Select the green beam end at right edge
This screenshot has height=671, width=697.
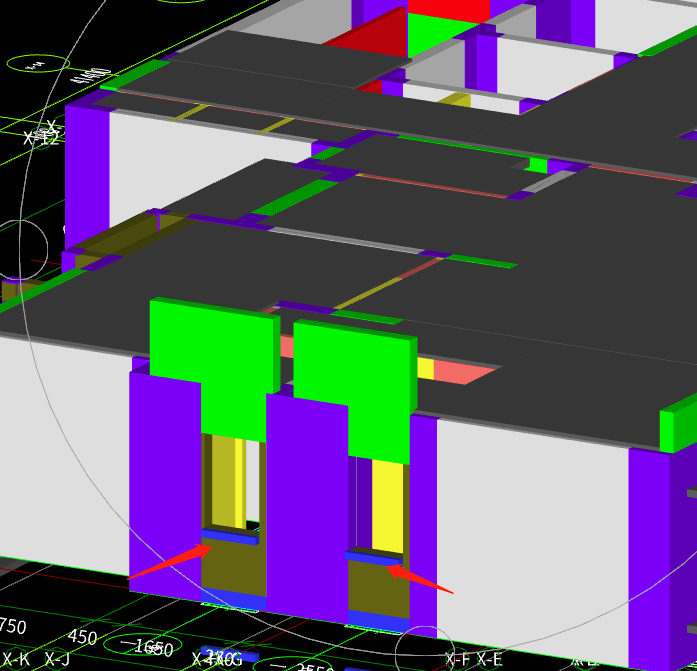(677, 424)
